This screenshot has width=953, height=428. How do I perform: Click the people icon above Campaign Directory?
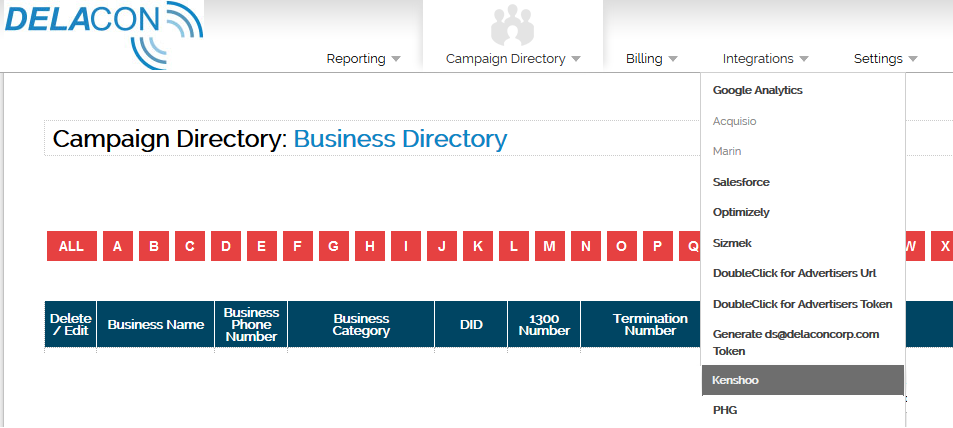tap(512, 25)
